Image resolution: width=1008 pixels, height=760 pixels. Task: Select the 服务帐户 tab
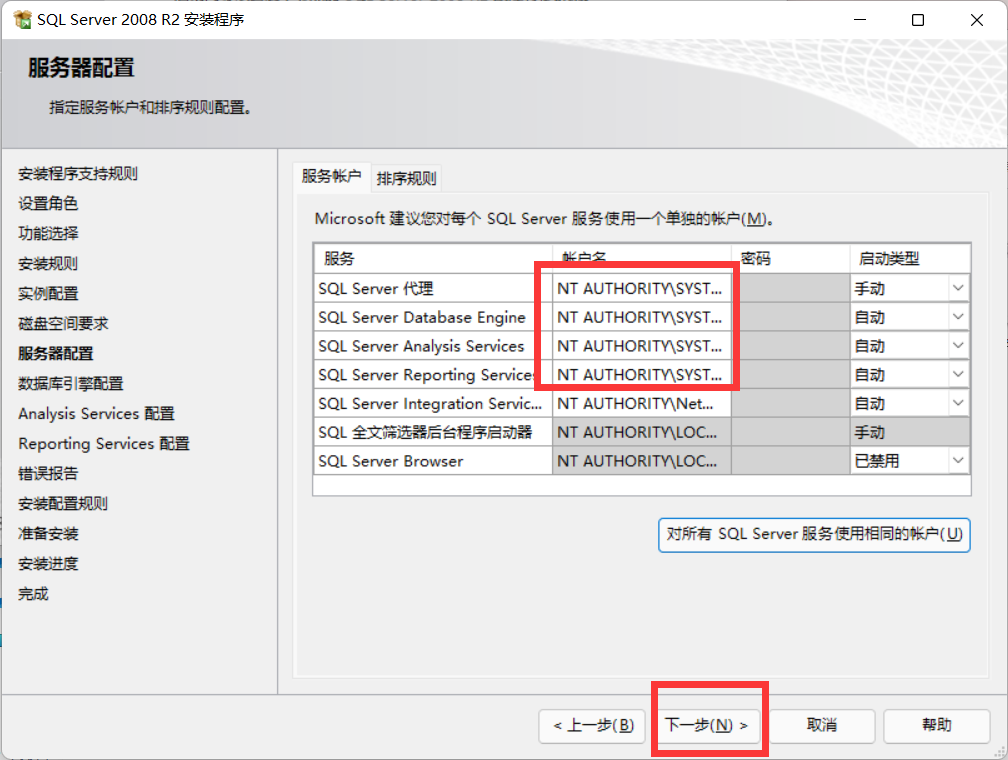click(x=331, y=176)
